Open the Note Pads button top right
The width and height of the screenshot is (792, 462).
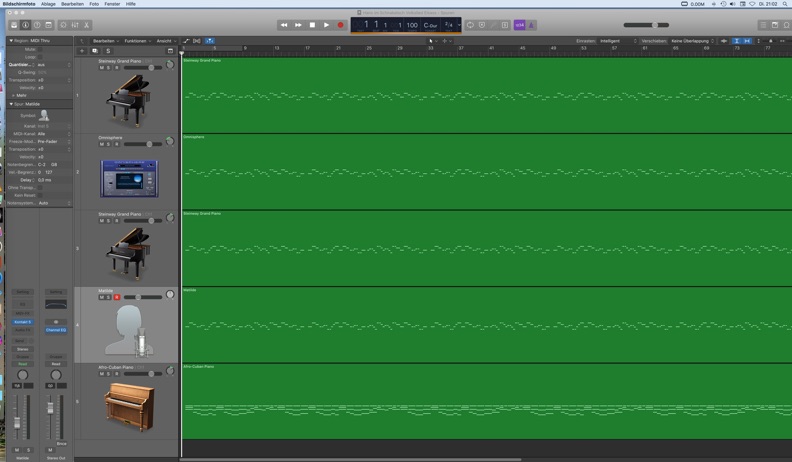click(x=775, y=25)
